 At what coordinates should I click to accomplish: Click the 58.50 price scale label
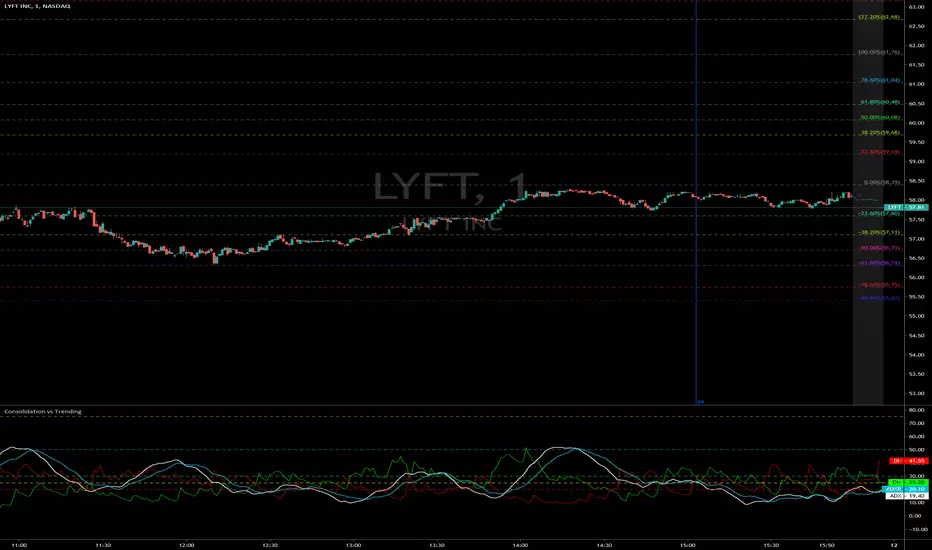pos(916,181)
